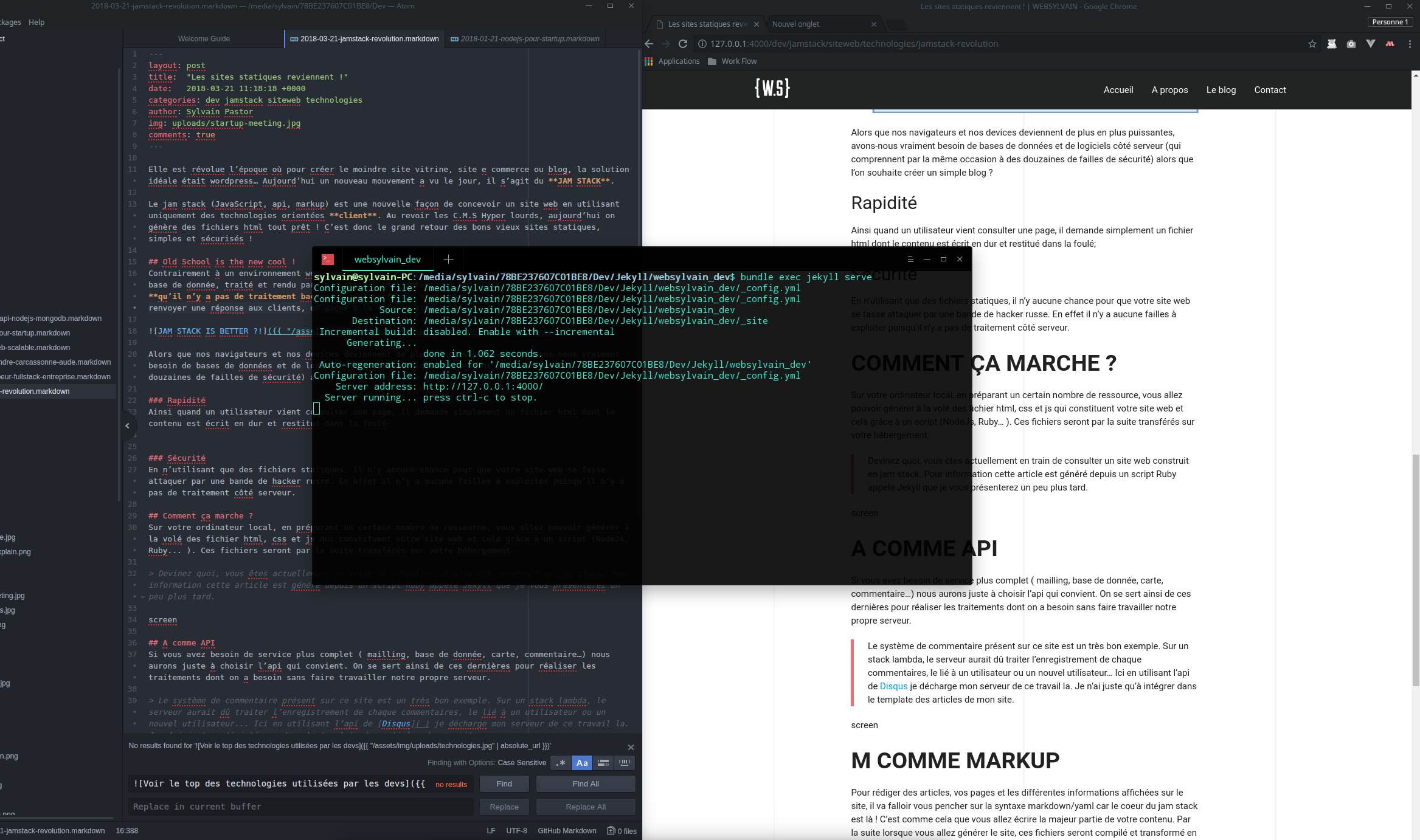The height and width of the screenshot is (840, 1420).
Task: Click the red M extension icon in Chrome
Action: pos(1390,44)
